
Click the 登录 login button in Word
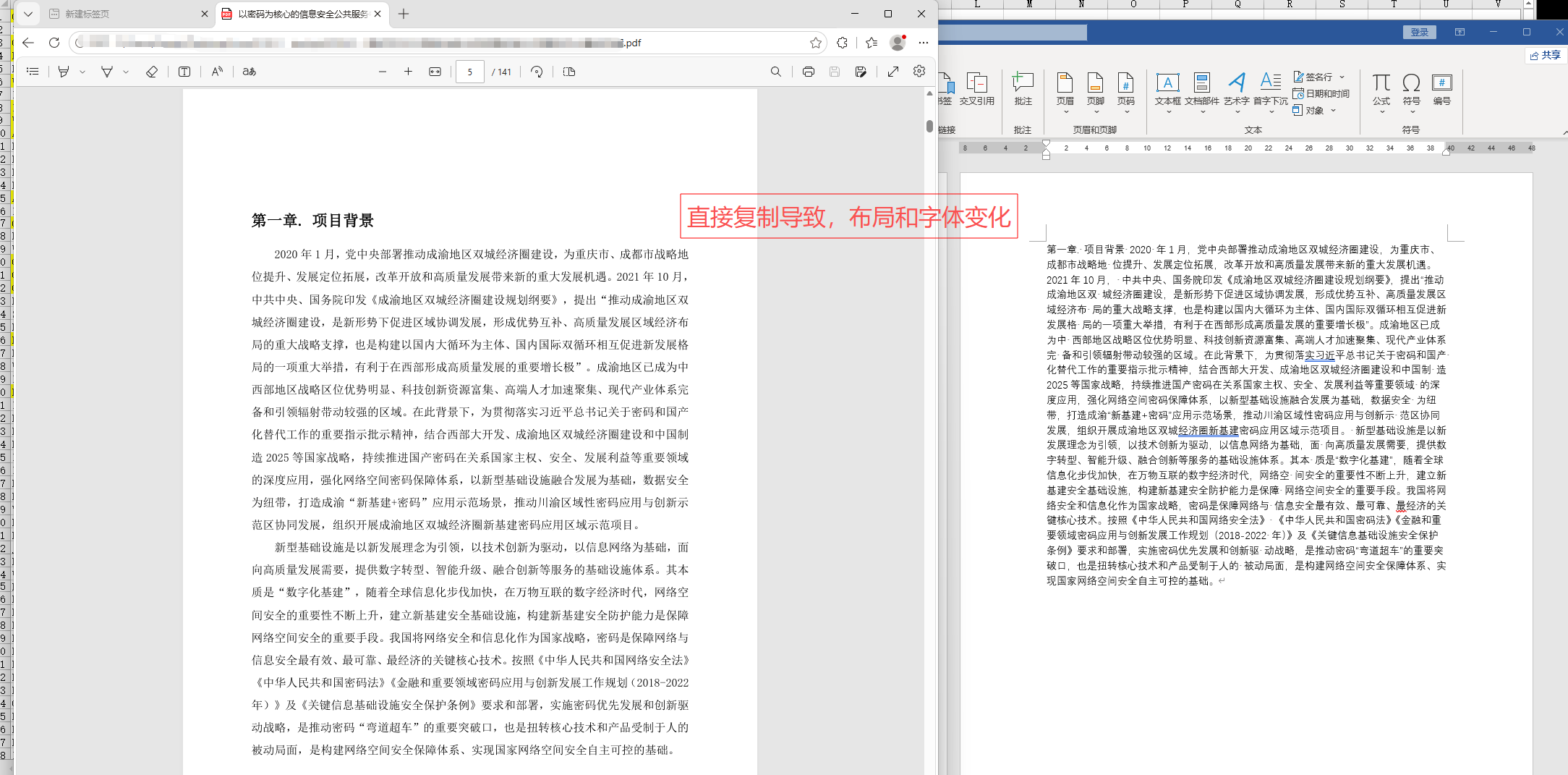click(x=1420, y=32)
